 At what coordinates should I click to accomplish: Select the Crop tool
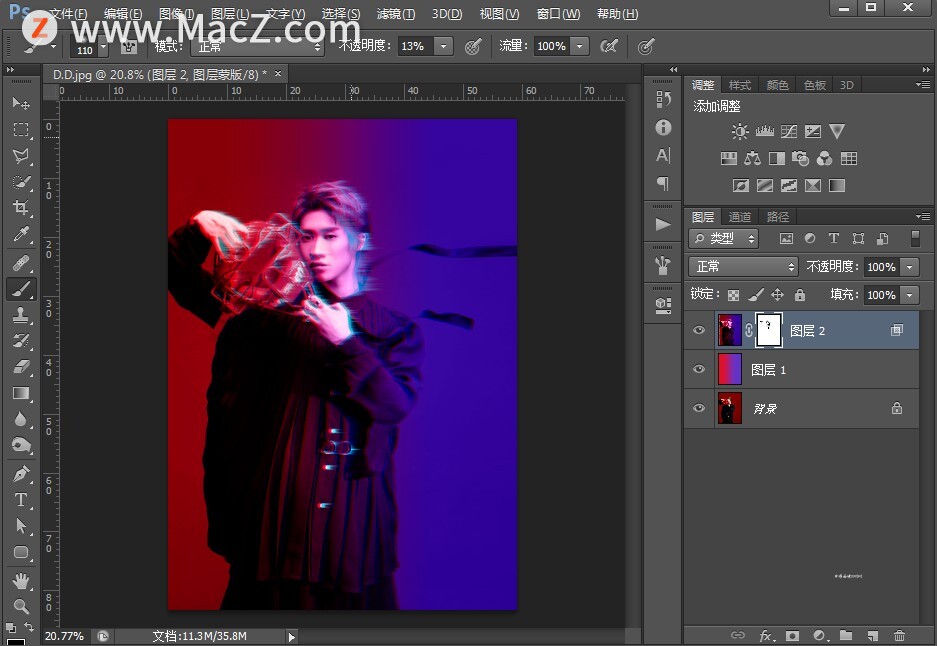click(21, 207)
